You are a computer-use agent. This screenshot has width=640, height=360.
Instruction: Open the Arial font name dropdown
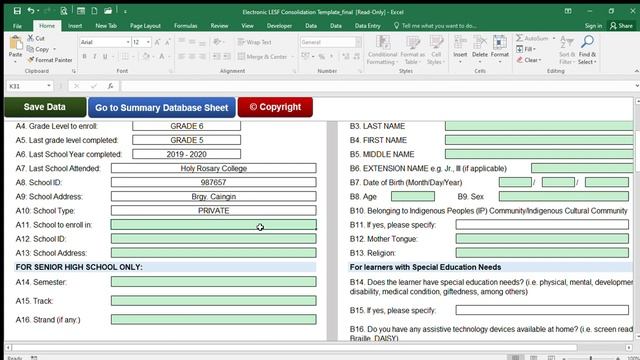click(x=128, y=42)
